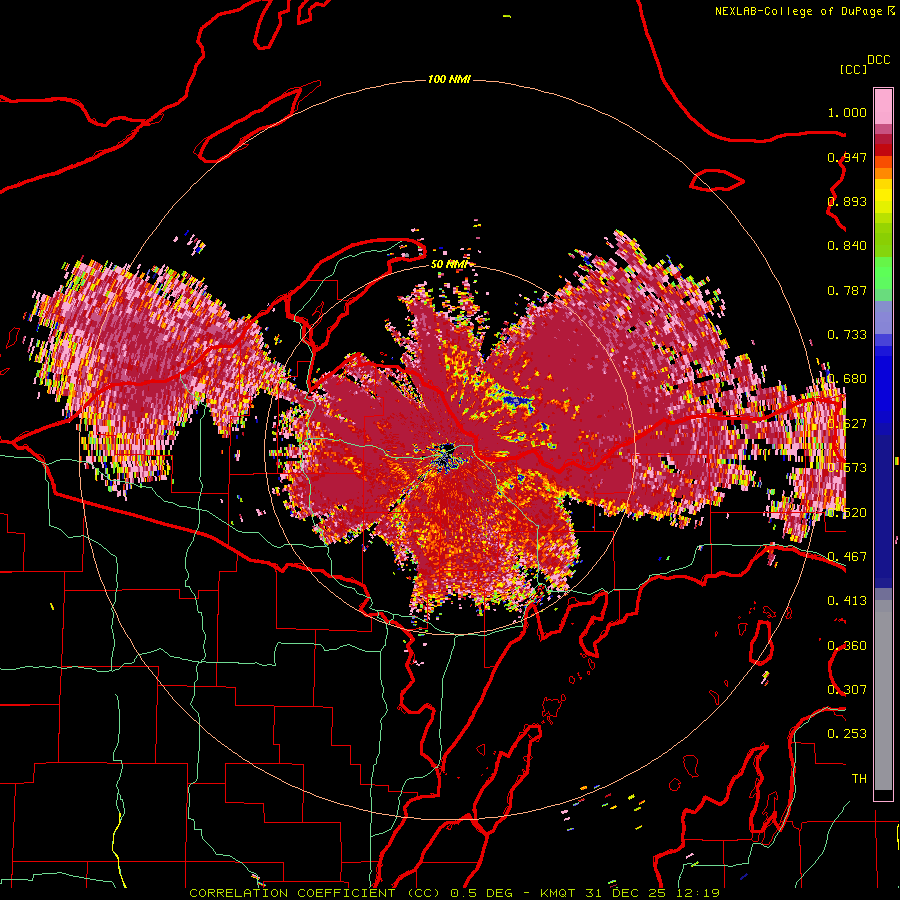
Task: Click the 0.840 scale value
Action: pos(847,246)
